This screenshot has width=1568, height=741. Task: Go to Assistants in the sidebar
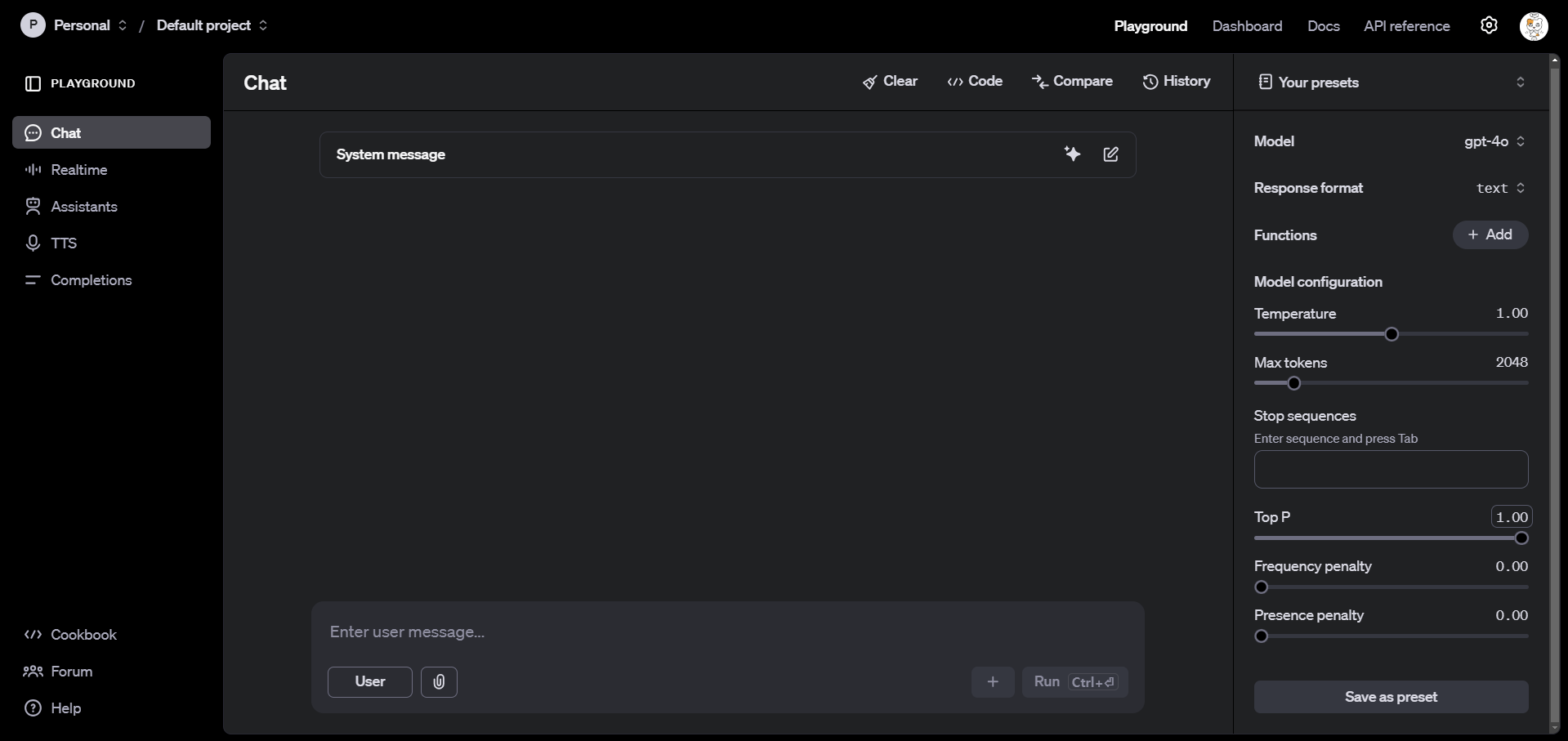pos(111,206)
